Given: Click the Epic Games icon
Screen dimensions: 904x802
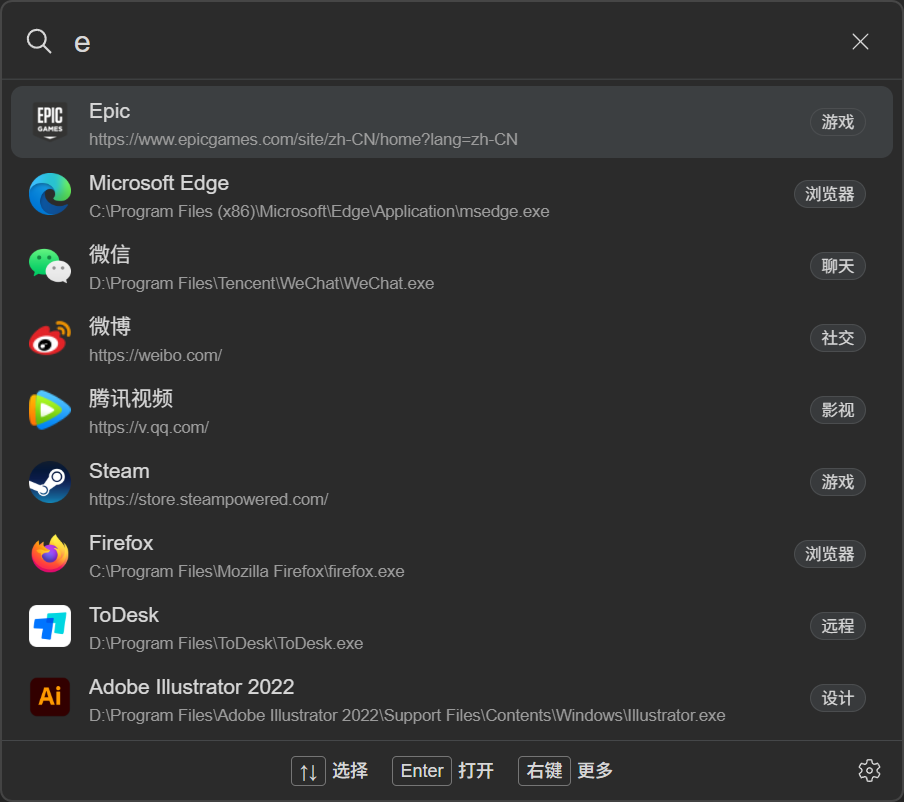Looking at the screenshot, I should [x=50, y=122].
